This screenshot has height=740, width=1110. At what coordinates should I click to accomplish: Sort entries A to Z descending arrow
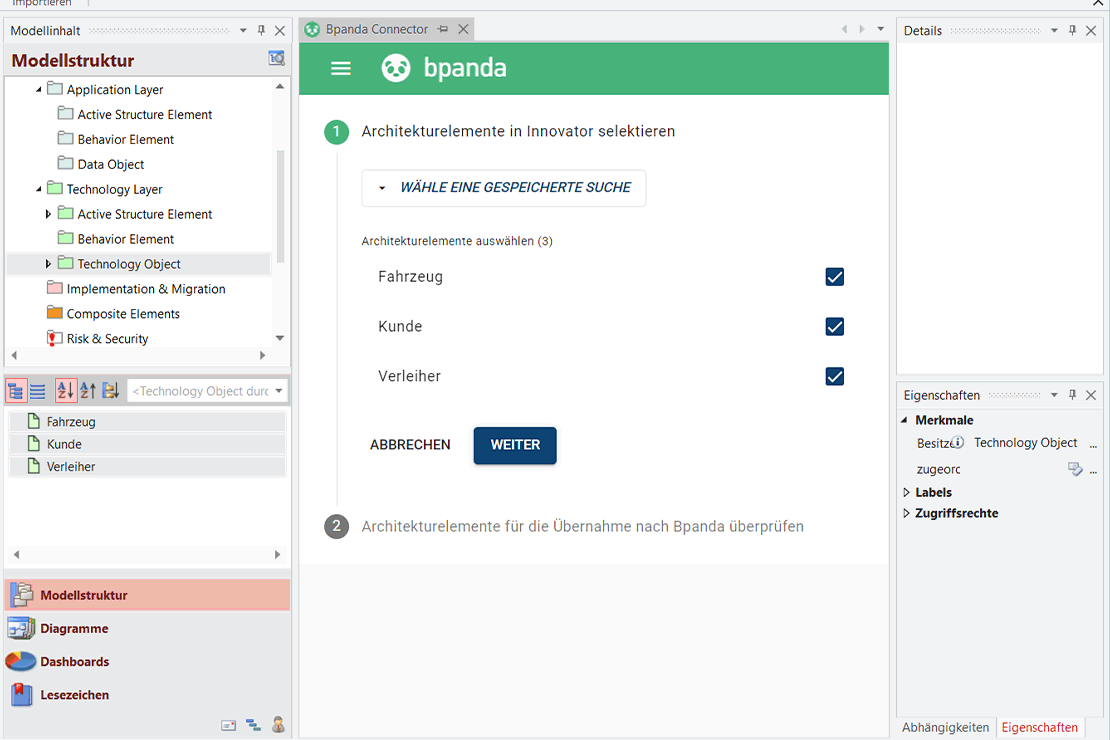click(65, 391)
